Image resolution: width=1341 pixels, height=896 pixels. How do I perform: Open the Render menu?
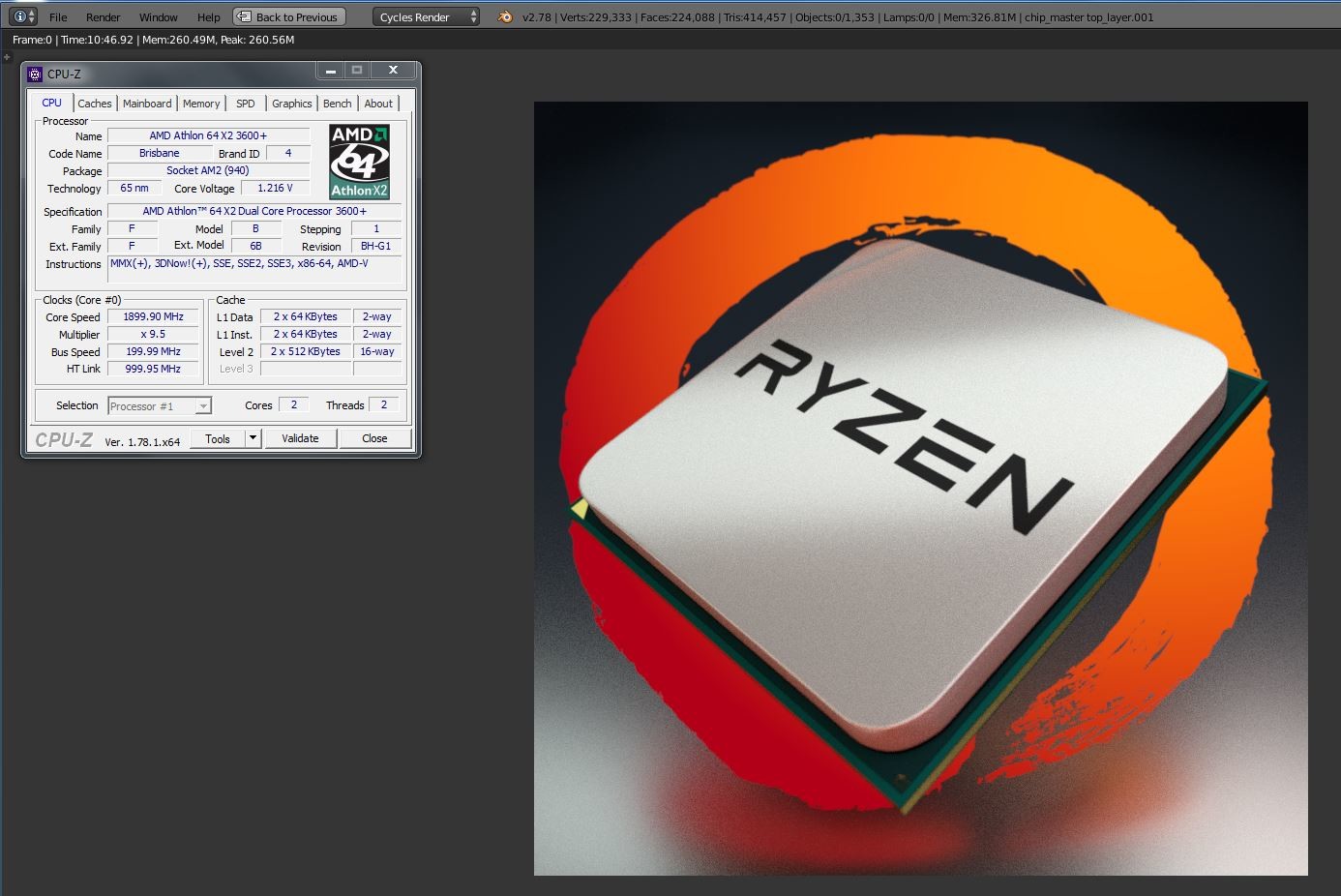pyautogui.click(x=104, y=16)
